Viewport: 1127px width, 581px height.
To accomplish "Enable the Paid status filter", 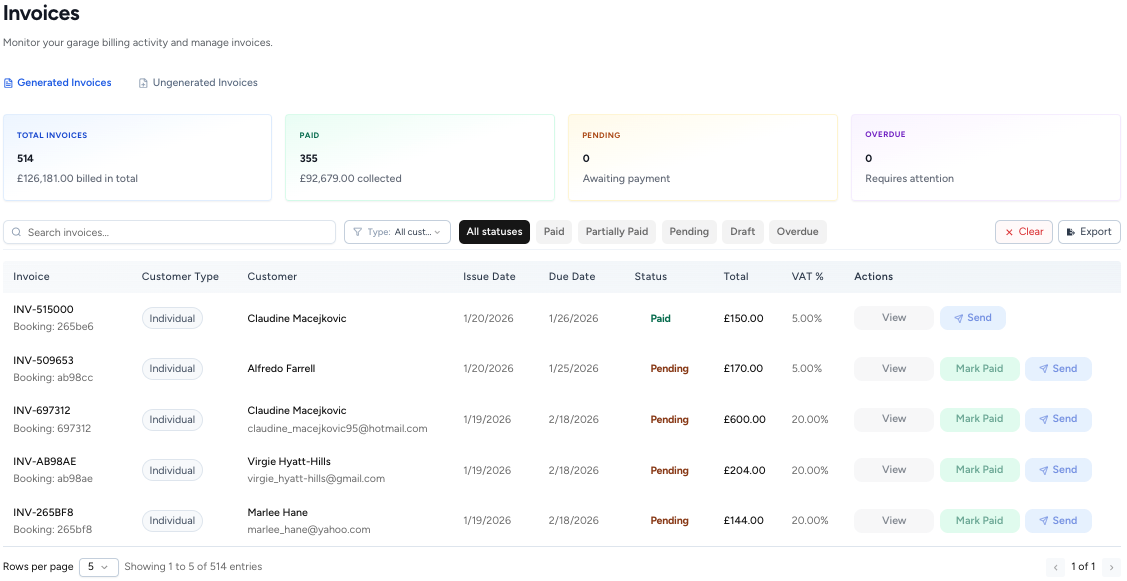I will (x=553, y=231).
